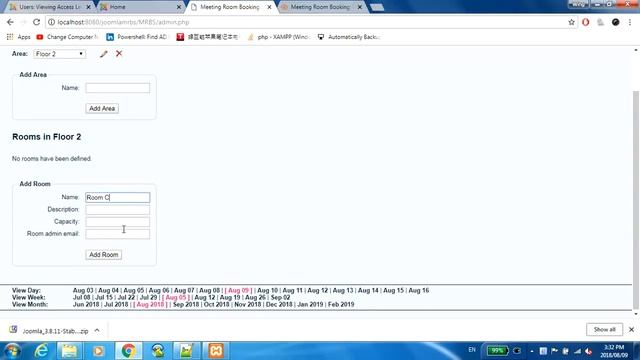Viewport: 640px width, 360px height.
Task: Open the Powershell Find AD bookmark
Action: [x=137, y=37]
